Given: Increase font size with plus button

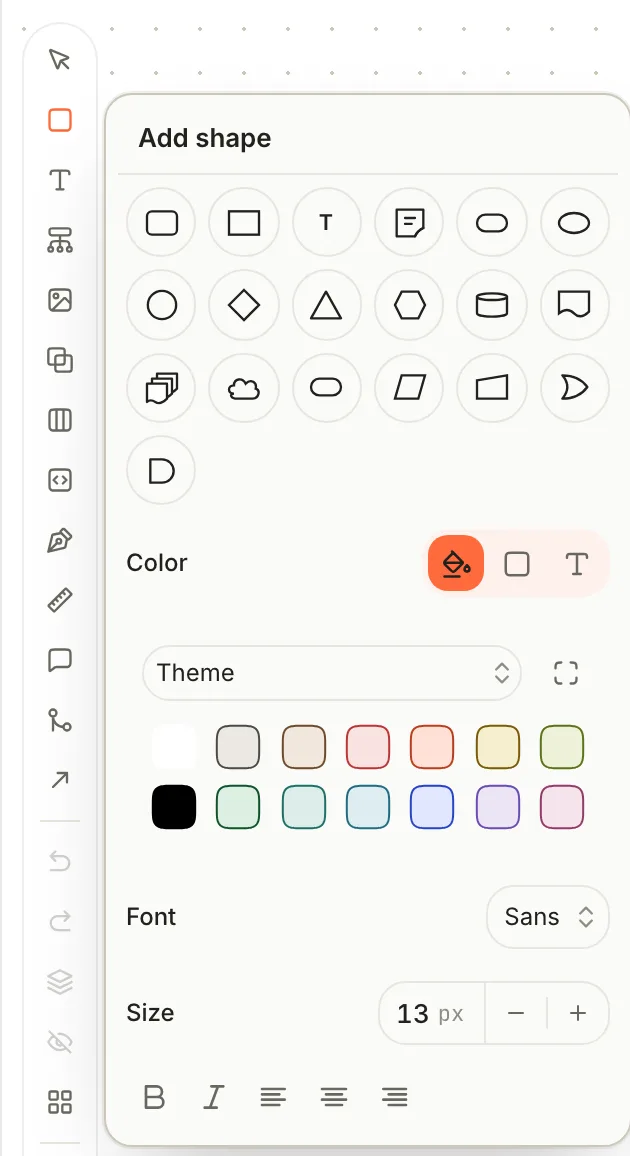Looking at the screenshot, I should [x=578, y=1014].
